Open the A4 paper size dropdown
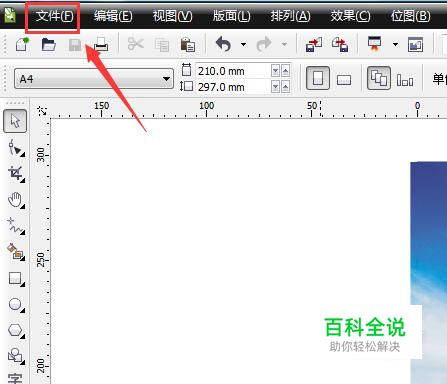The width and height of the screenshot is (447, 384). 94,79
